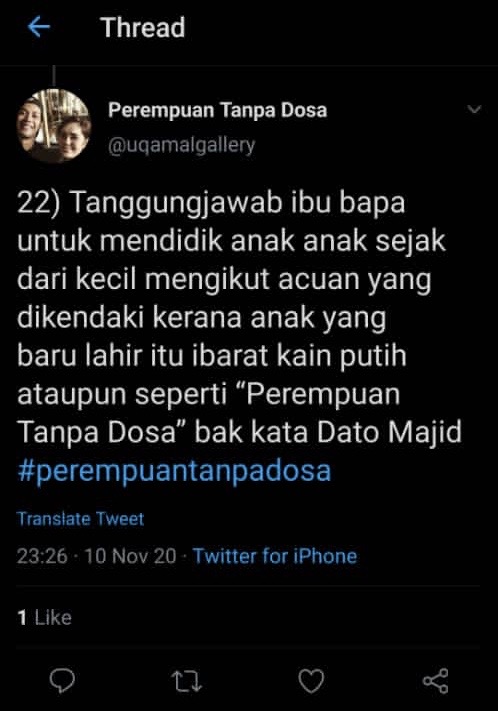Like the tweet using the heart icon
The width and height of the screenshot is (498, 711).
[x=311, y=681]
